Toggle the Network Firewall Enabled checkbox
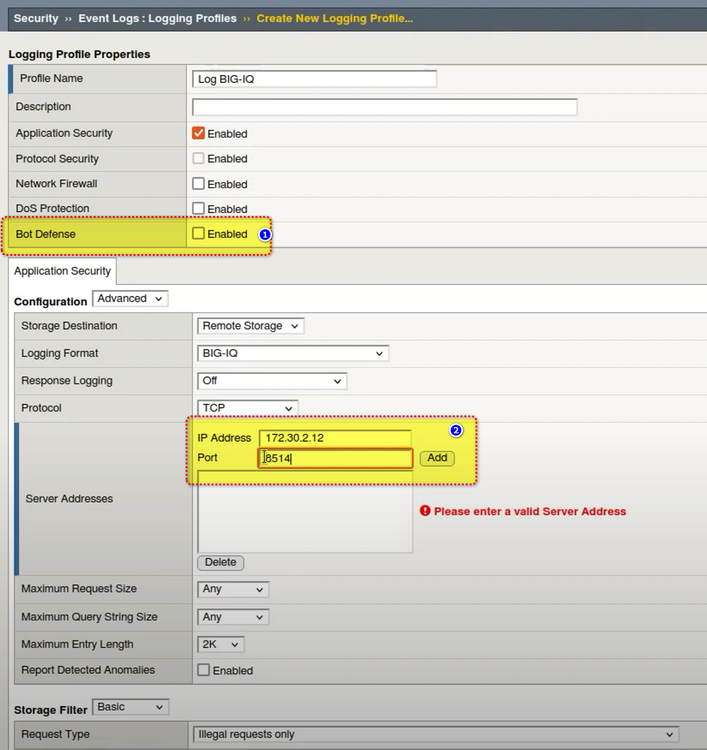Viewport: 707px width, 750px height. (198, 184)
